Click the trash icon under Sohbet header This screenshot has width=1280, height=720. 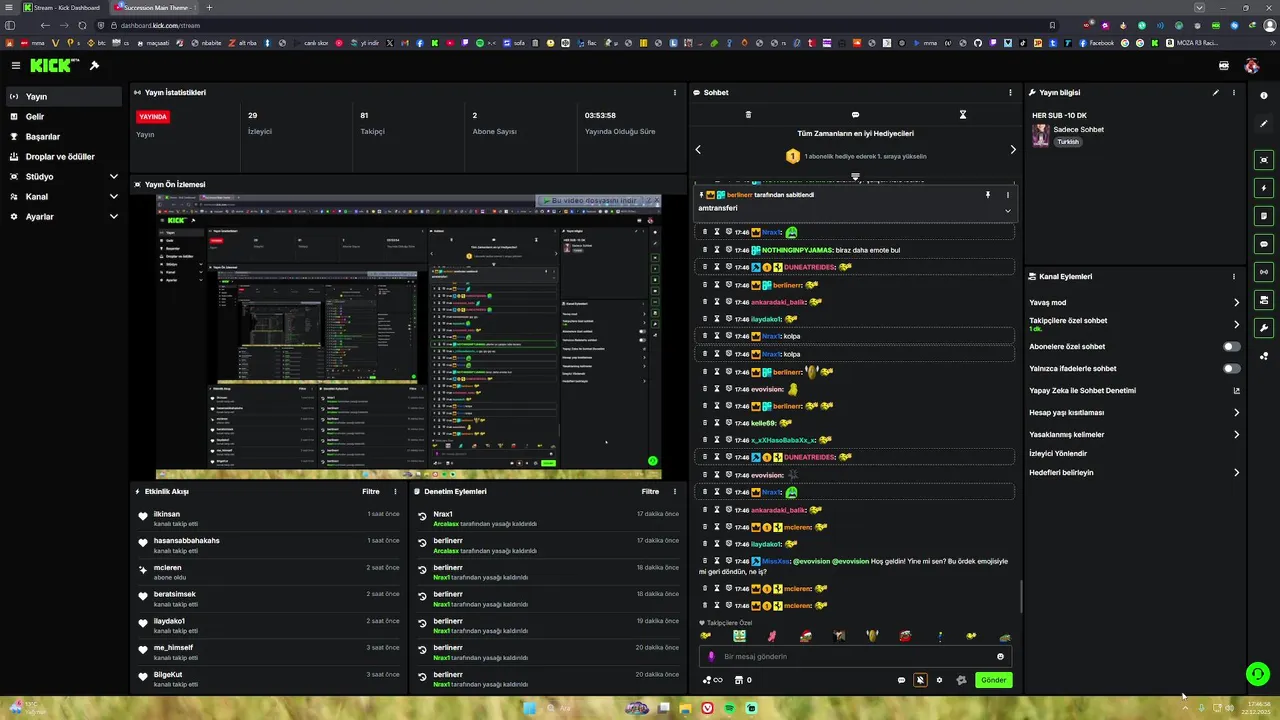point(748,115)
